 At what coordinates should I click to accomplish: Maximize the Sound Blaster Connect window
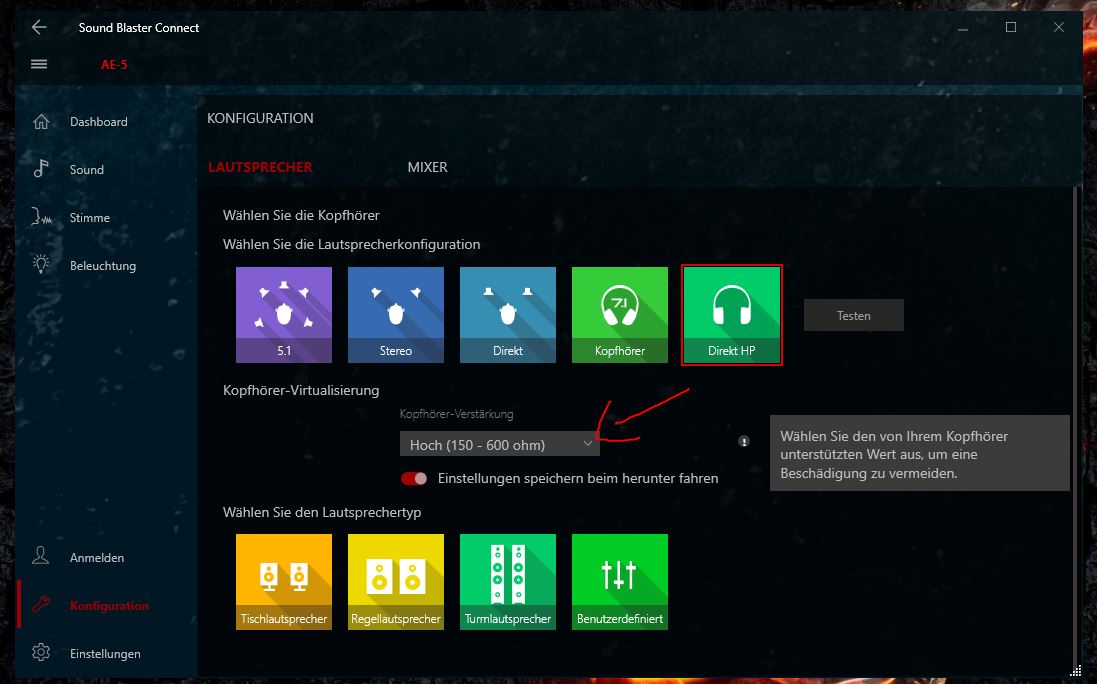(x=1011, y=27)
